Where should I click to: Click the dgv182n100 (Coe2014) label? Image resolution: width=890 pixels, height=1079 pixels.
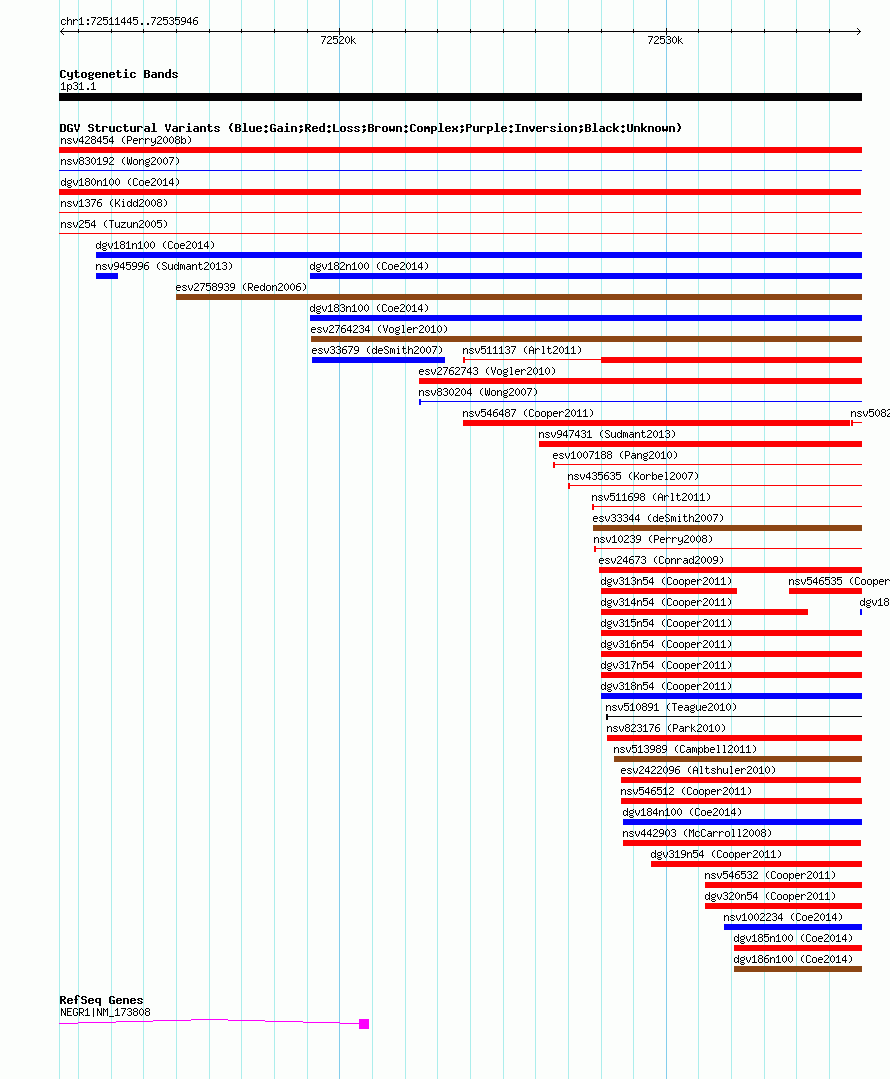[x=369, y=266]
